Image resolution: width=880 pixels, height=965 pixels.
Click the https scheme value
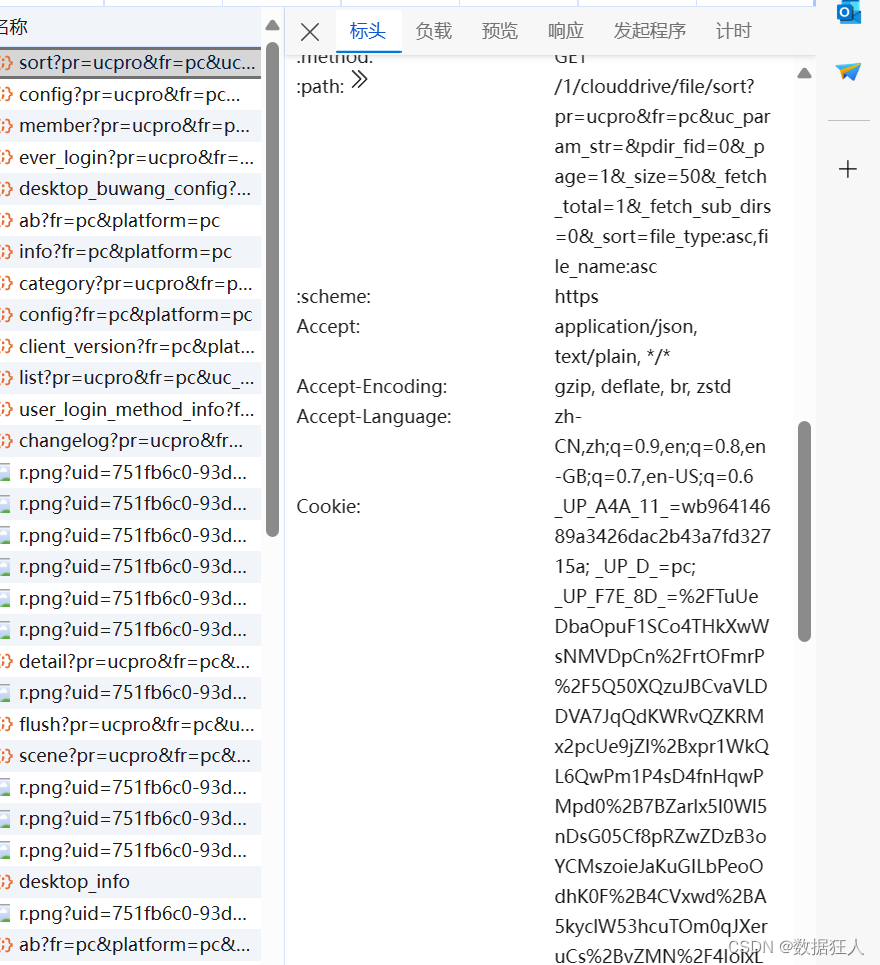coord(577,297)
